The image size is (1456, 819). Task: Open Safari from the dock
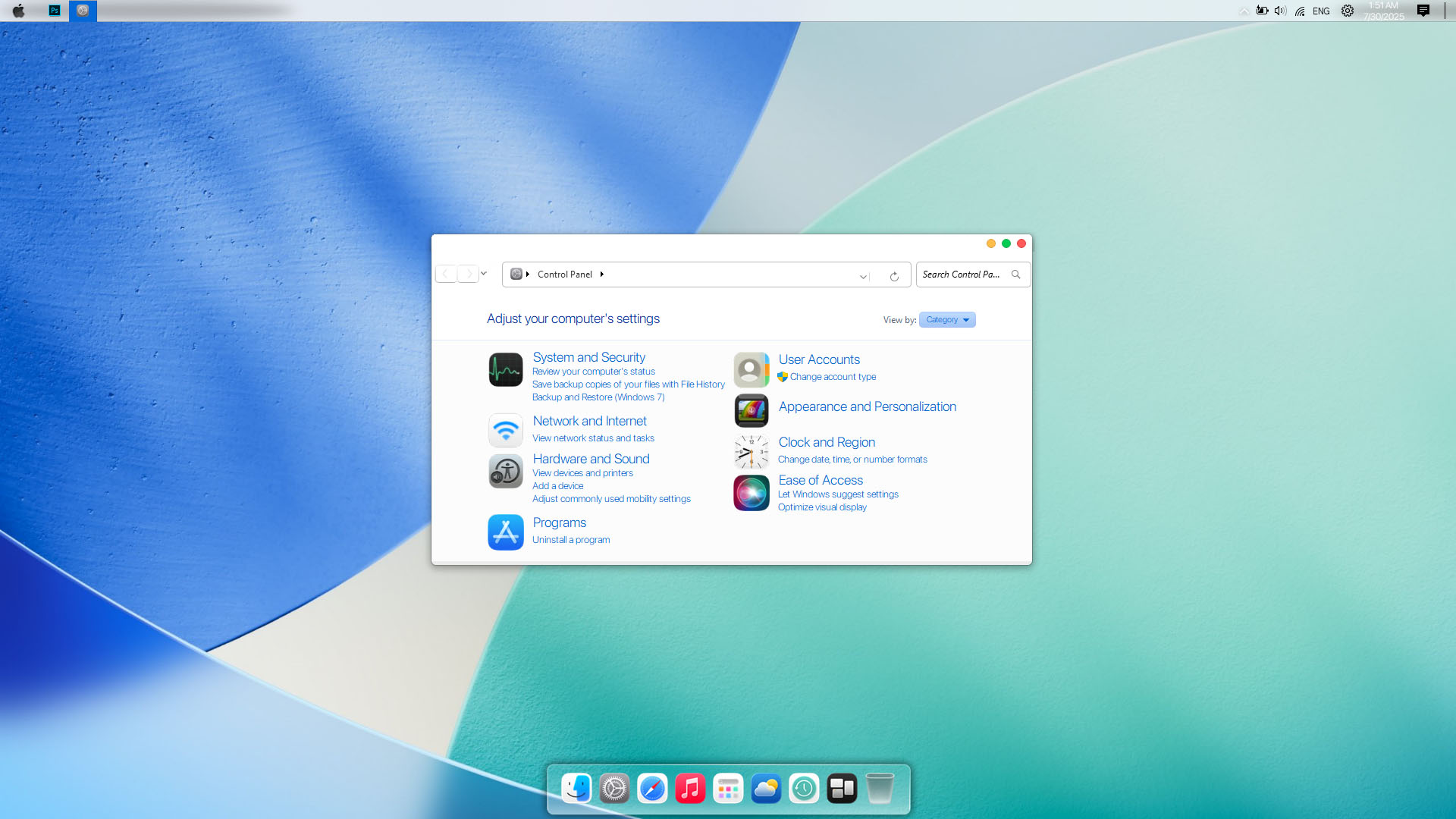pos(652,789)
